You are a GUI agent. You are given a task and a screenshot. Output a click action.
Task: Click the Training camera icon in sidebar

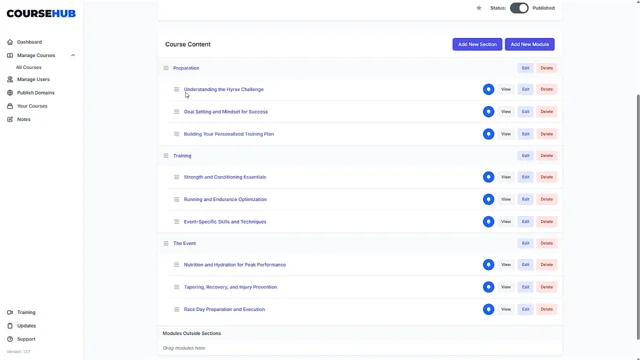(10, 312)
